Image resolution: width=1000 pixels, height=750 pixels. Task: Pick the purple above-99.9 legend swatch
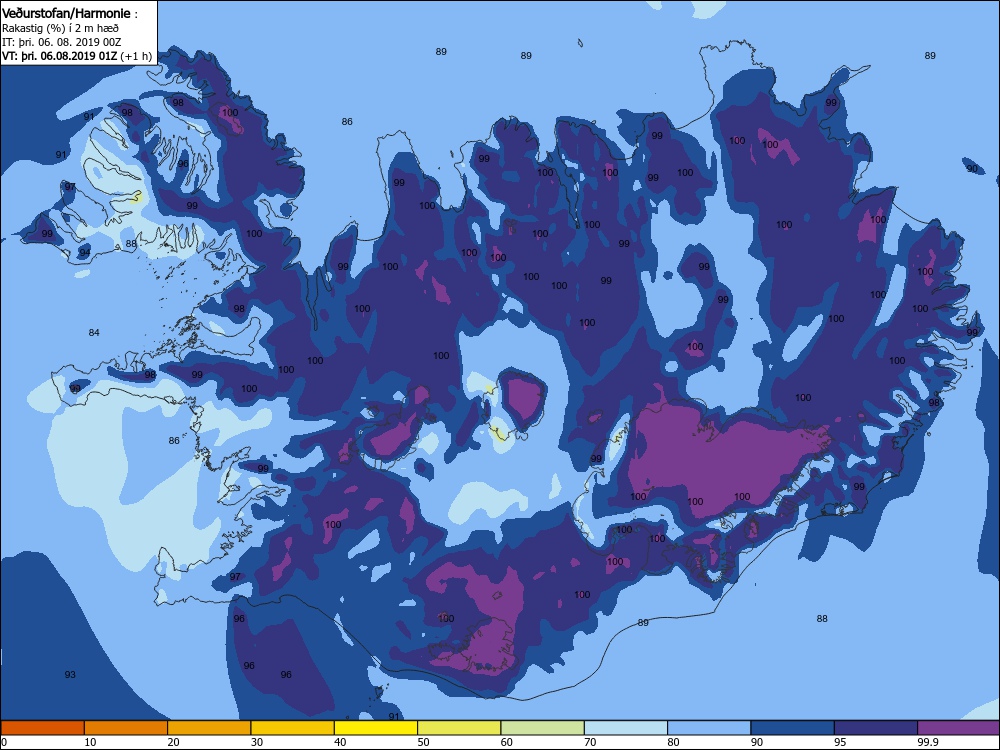coord(959,728)
